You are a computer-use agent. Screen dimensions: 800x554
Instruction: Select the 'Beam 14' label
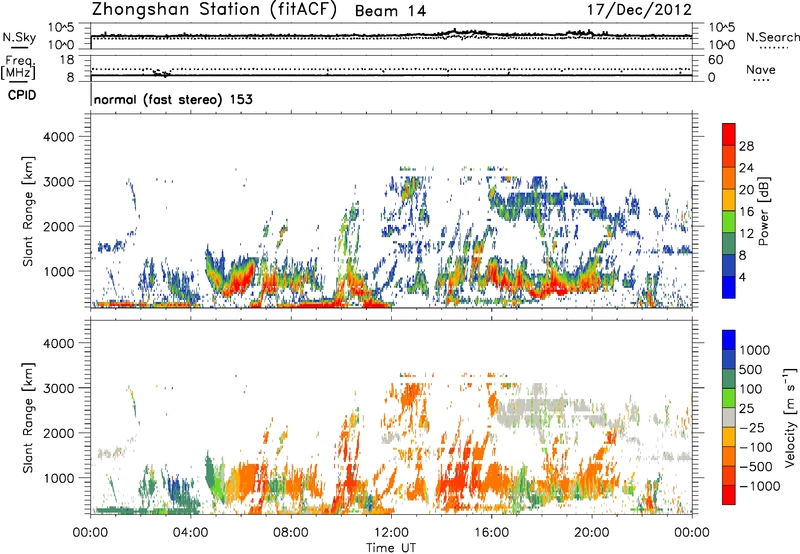390,11
